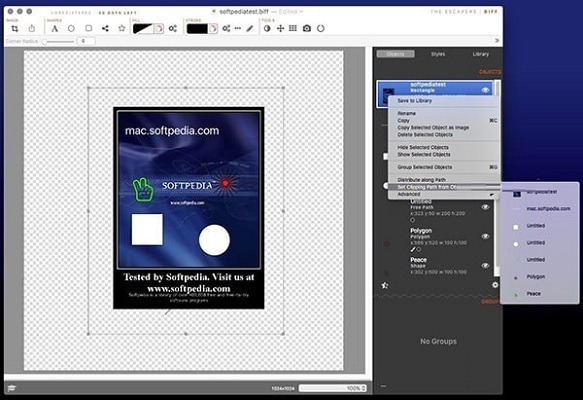This screenshot has height=400, width=583.
Task: Pick mac.softpedia.com in the submenu list
Action: [x=548, y=209]
